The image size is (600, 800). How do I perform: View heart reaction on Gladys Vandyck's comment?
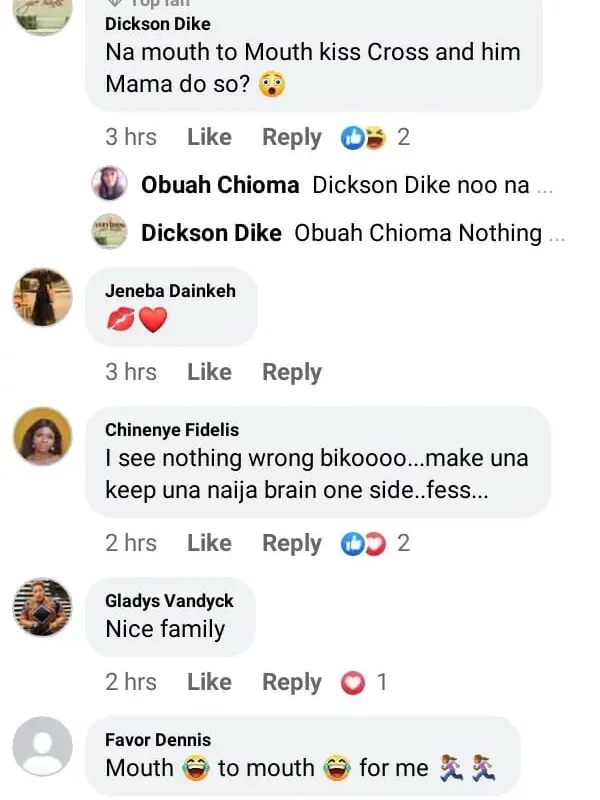352,683
